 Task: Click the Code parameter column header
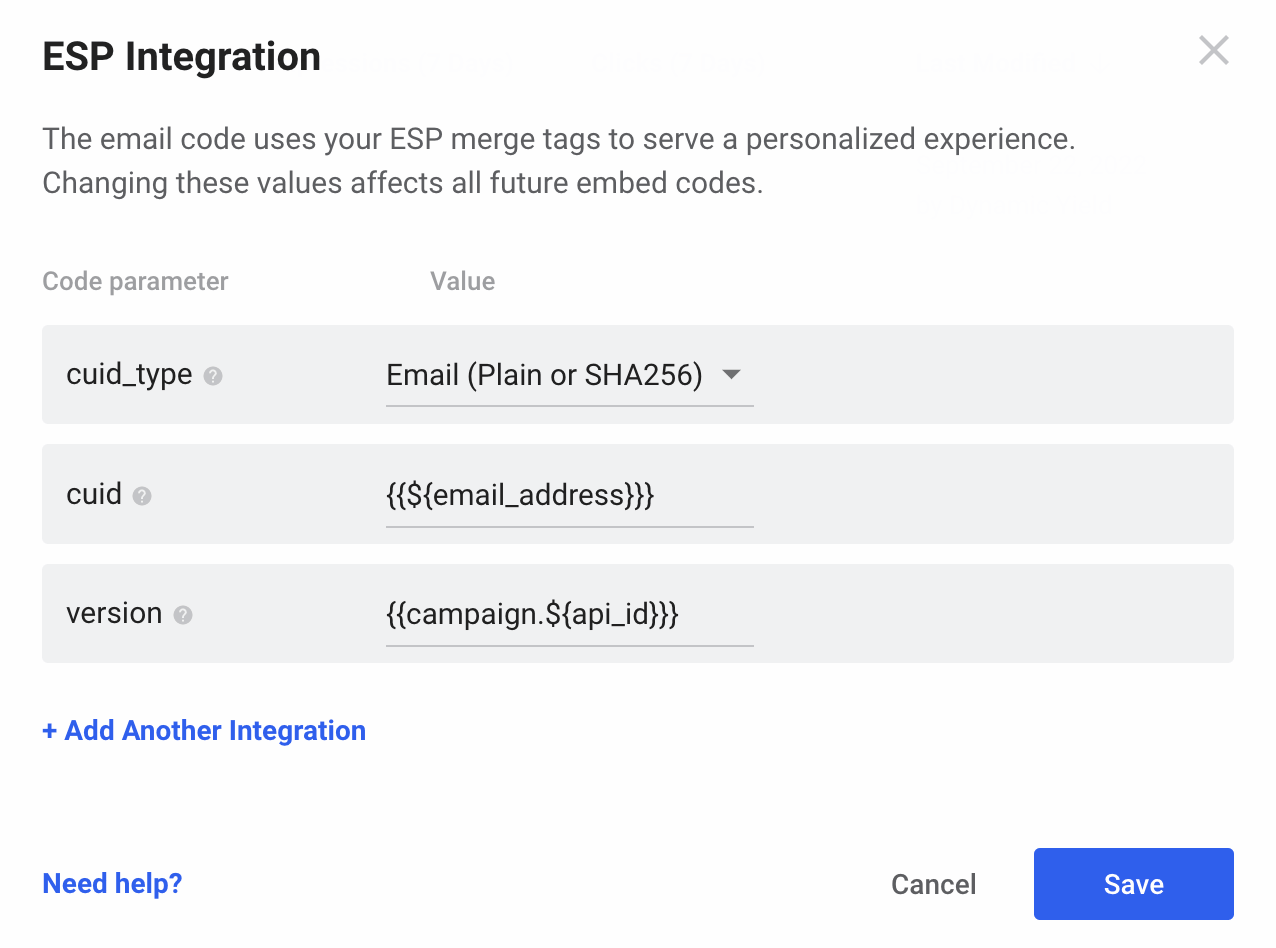(135, 282)
